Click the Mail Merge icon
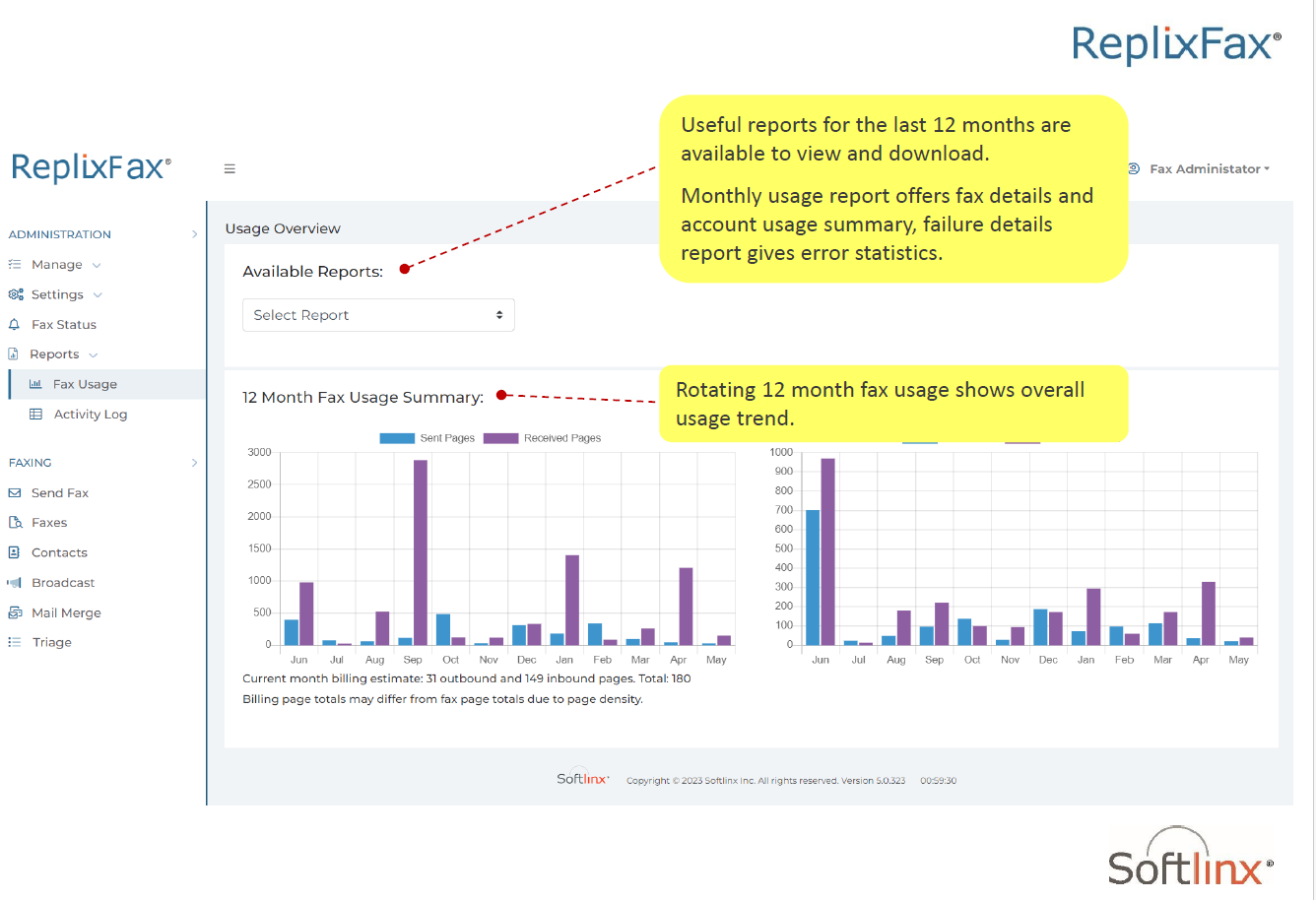This screenshot has height=900, width=1316. [x=14, y=612]
